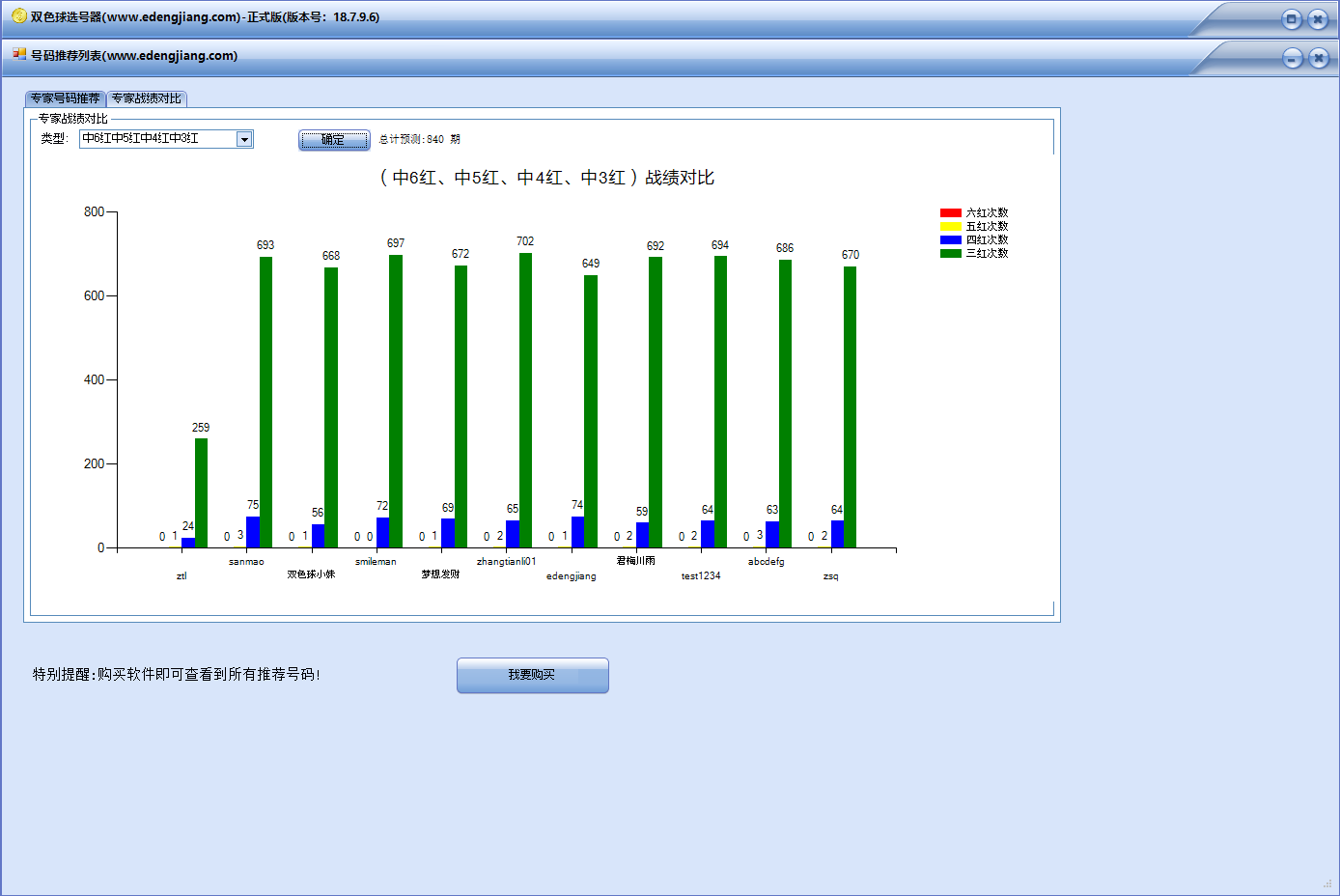The image size is (1340, 896).
Task: Minimize the 号码推荐列表 sub-window
Action: point(1293,59)
